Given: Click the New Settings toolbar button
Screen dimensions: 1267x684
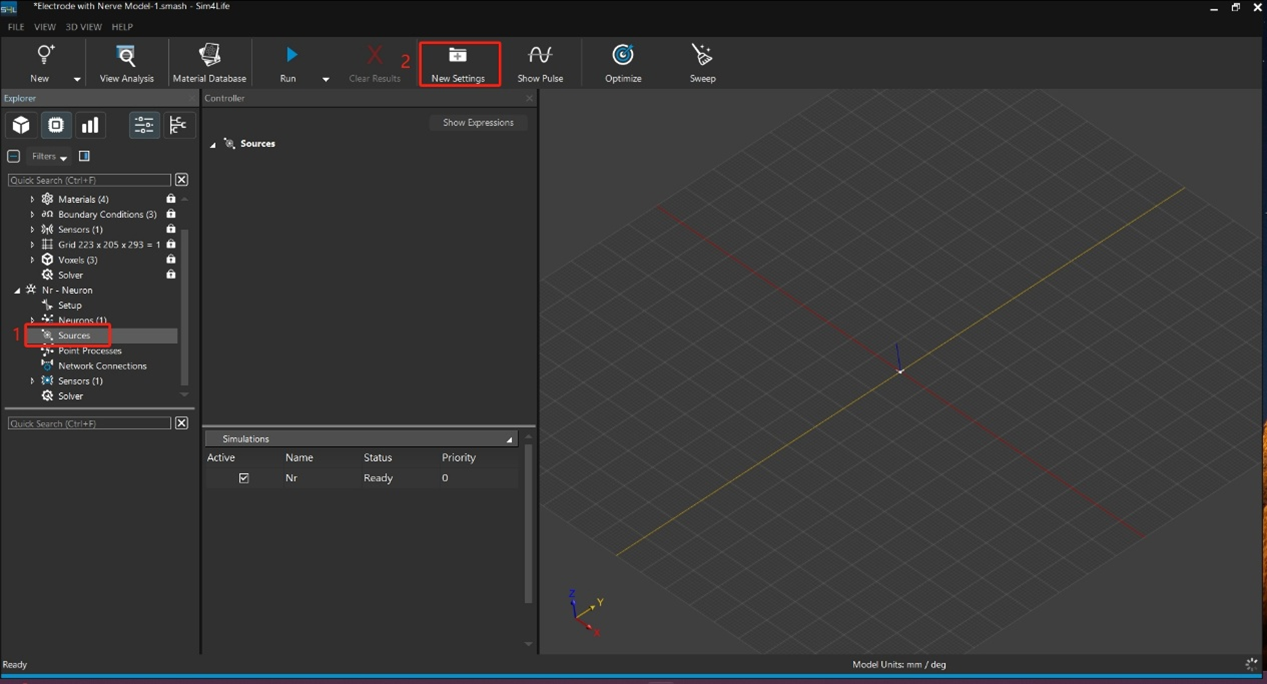Looking at the screenshot, I should coord(458,63).
